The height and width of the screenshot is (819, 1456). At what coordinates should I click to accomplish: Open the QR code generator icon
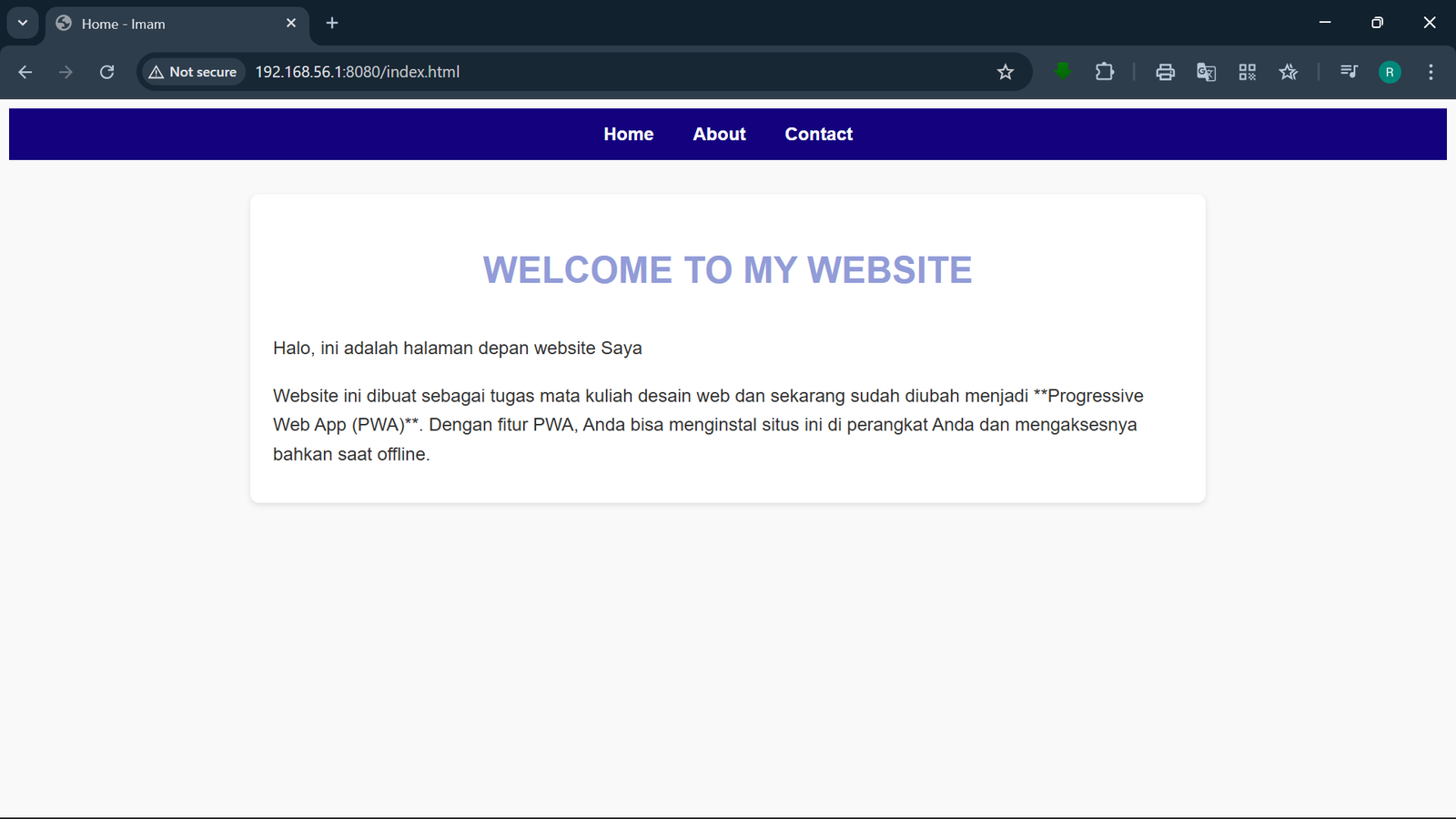[1247, 72]
